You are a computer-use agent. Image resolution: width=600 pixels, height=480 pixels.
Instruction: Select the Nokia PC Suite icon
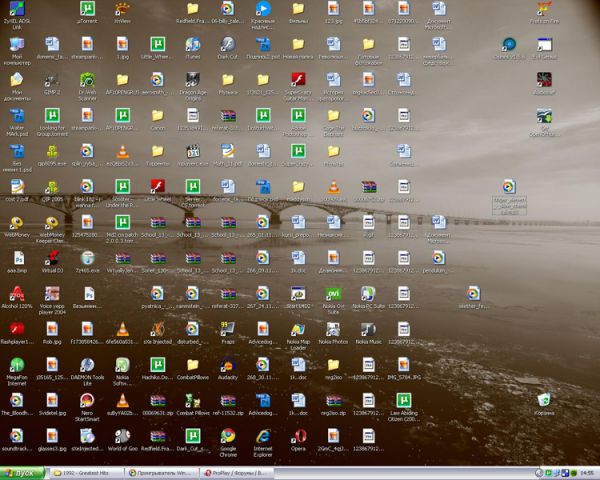tap(369, 293)
